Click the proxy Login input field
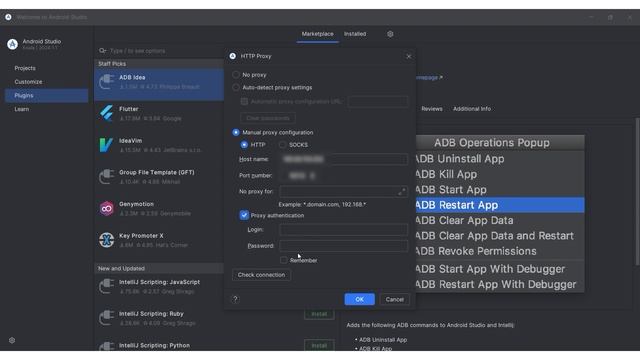640x360 pixels. tap(343, 229)
